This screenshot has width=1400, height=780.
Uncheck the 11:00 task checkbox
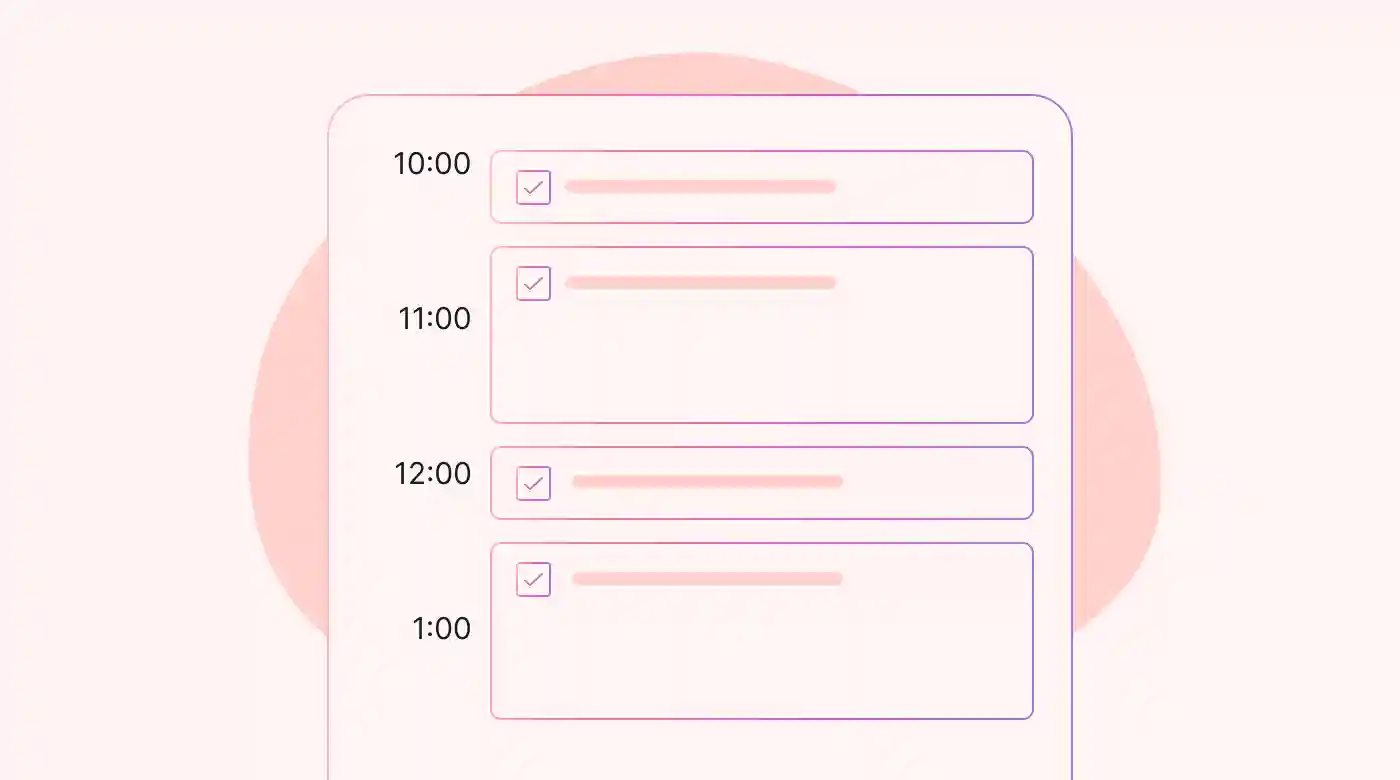(x=533, y=283)
